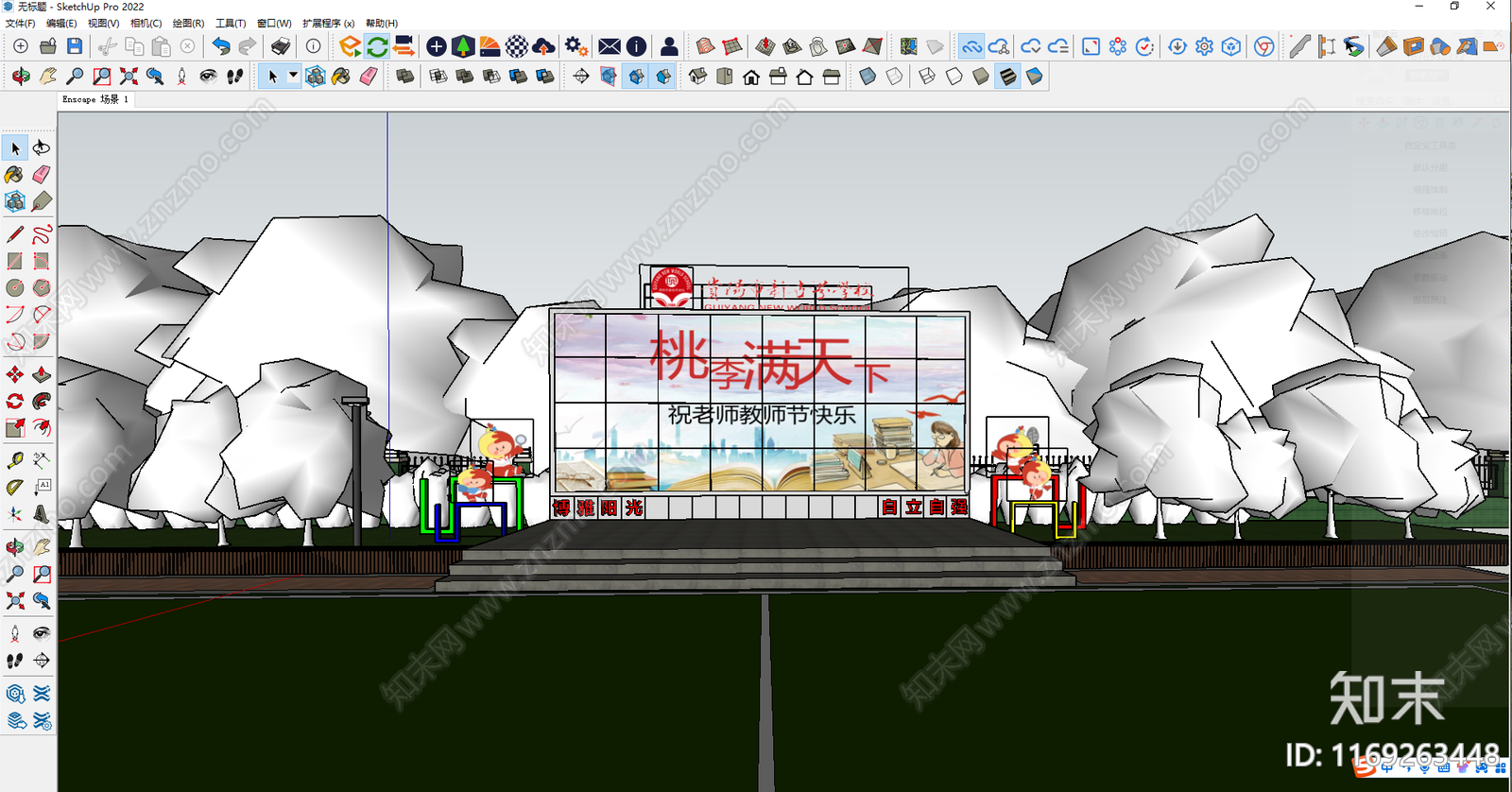Toggle X-Ray face style
This screenshot has width=1512, height=792.
point(868,76)
